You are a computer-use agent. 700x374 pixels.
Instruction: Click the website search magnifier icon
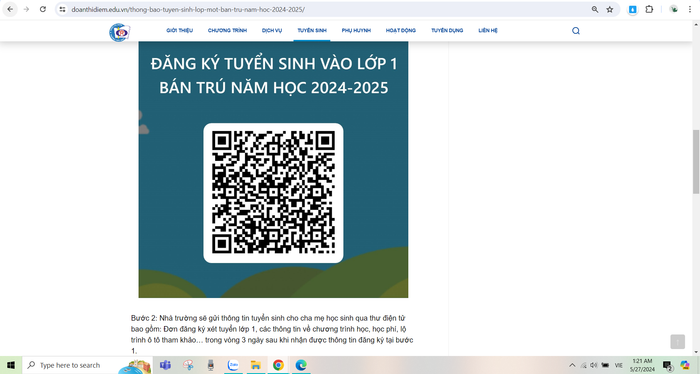[576, 31]
